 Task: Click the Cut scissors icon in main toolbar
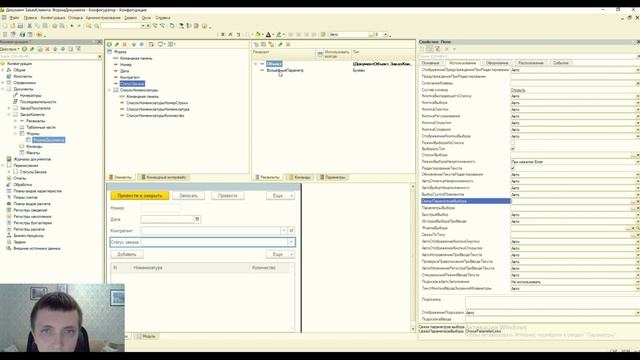(x=29, y=26)
